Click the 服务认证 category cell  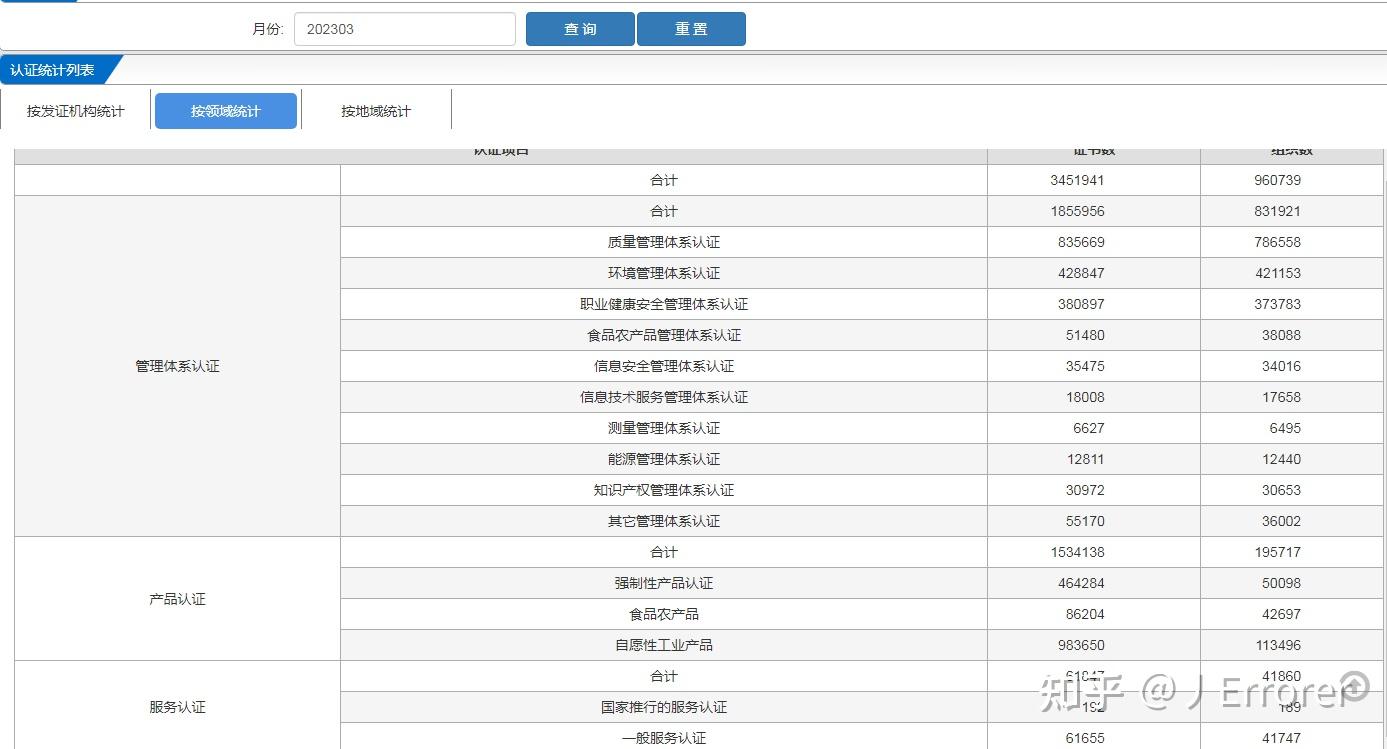click(177, 707)
